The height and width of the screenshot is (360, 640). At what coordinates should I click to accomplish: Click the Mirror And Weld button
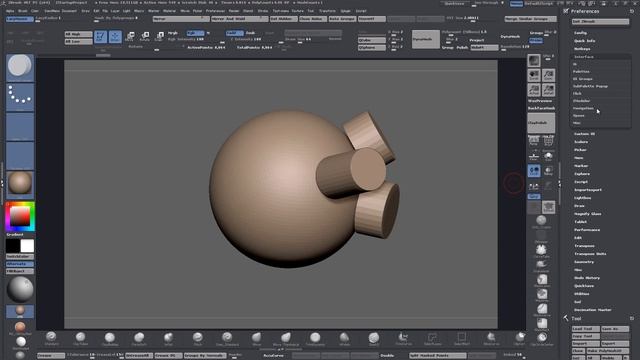coord(240,19)
